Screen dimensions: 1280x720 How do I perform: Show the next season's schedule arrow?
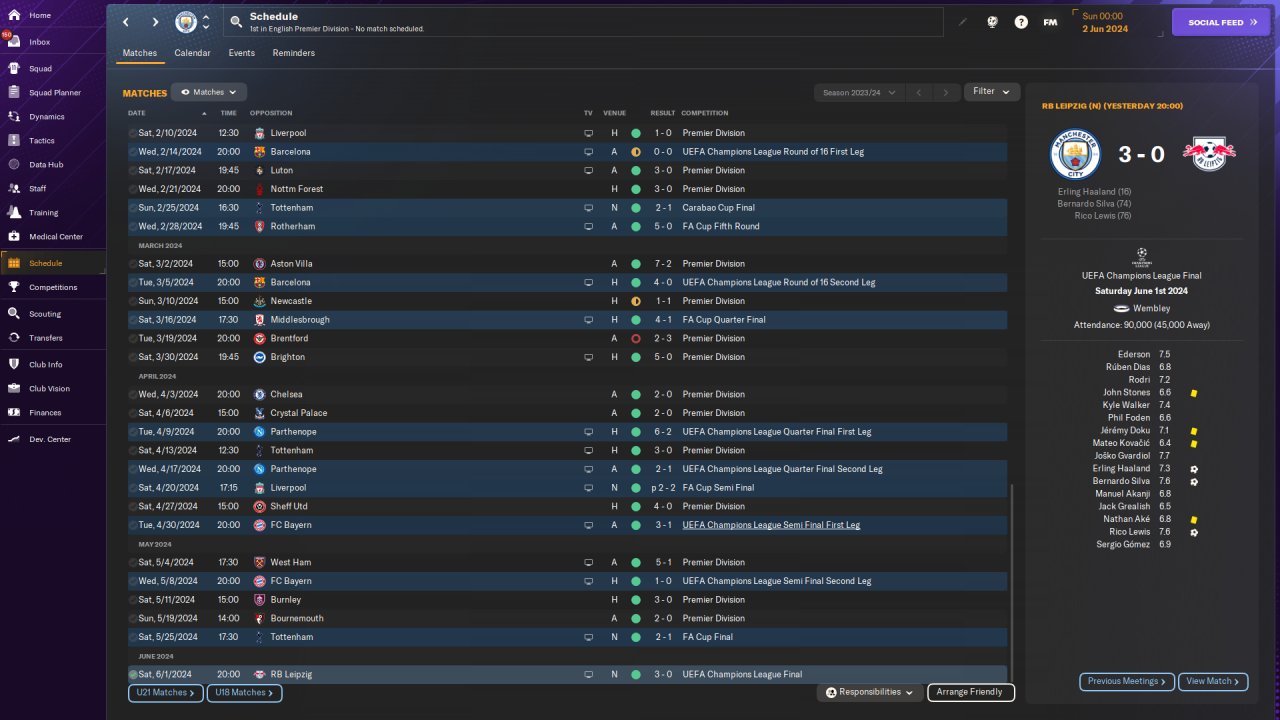pos(946,92)
